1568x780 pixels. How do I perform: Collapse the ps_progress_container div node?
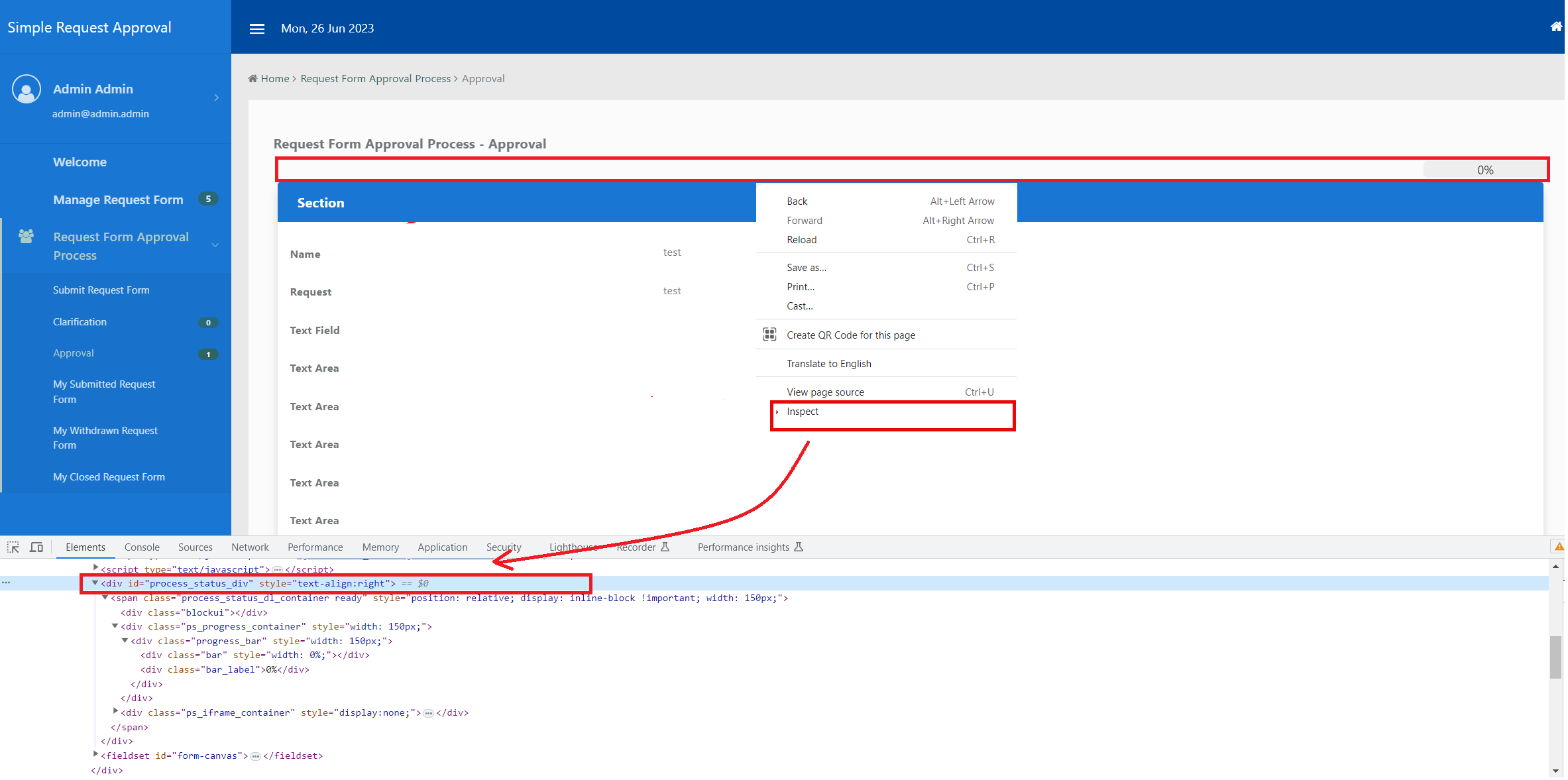[115, 626]
